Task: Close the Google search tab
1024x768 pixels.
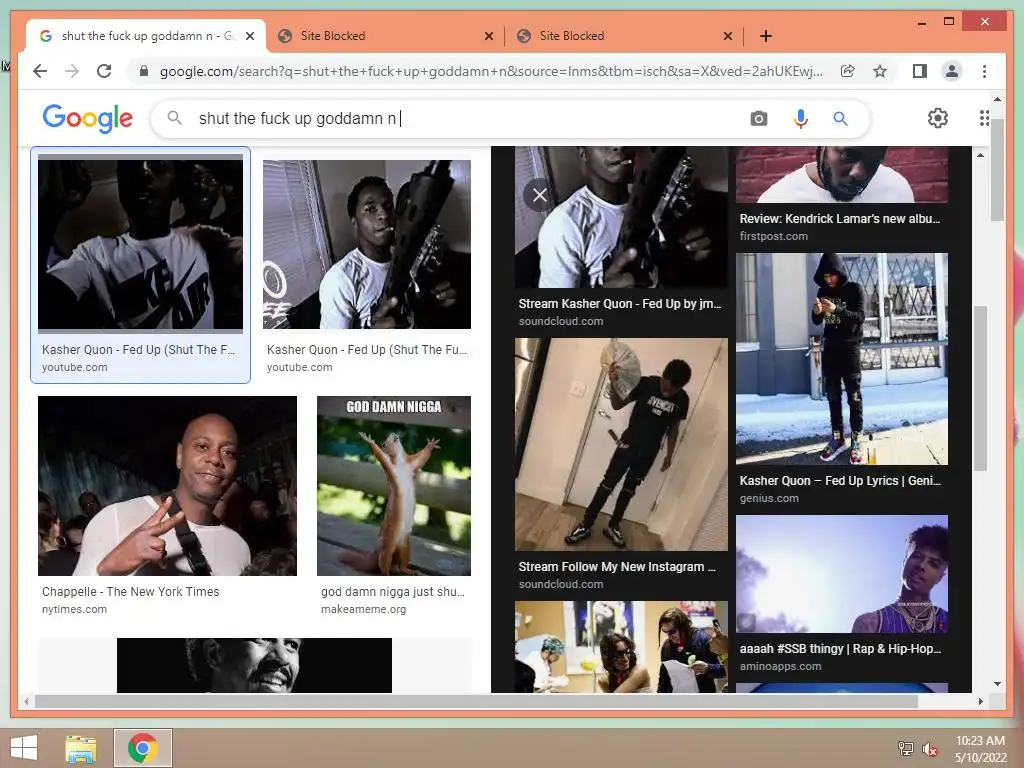Action: tap(249, 36)
